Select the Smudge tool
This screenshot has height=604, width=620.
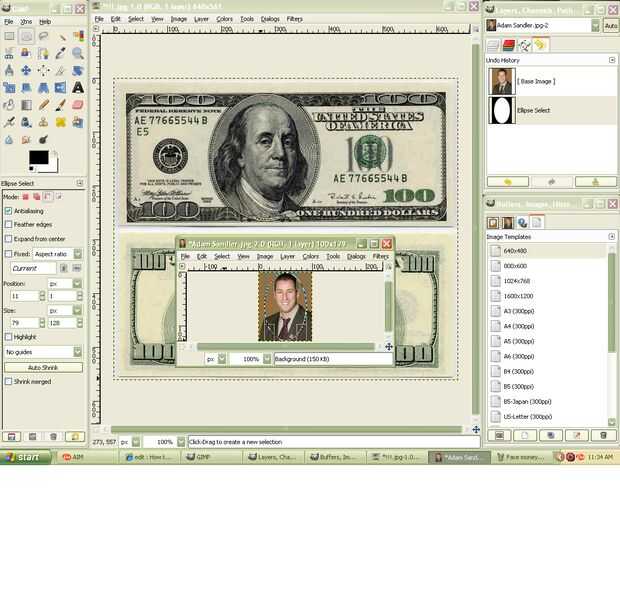[x=26, y=140]
